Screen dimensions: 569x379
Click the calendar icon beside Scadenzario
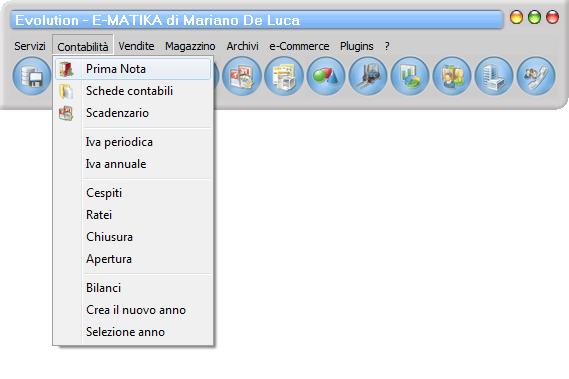click(66, 113)
